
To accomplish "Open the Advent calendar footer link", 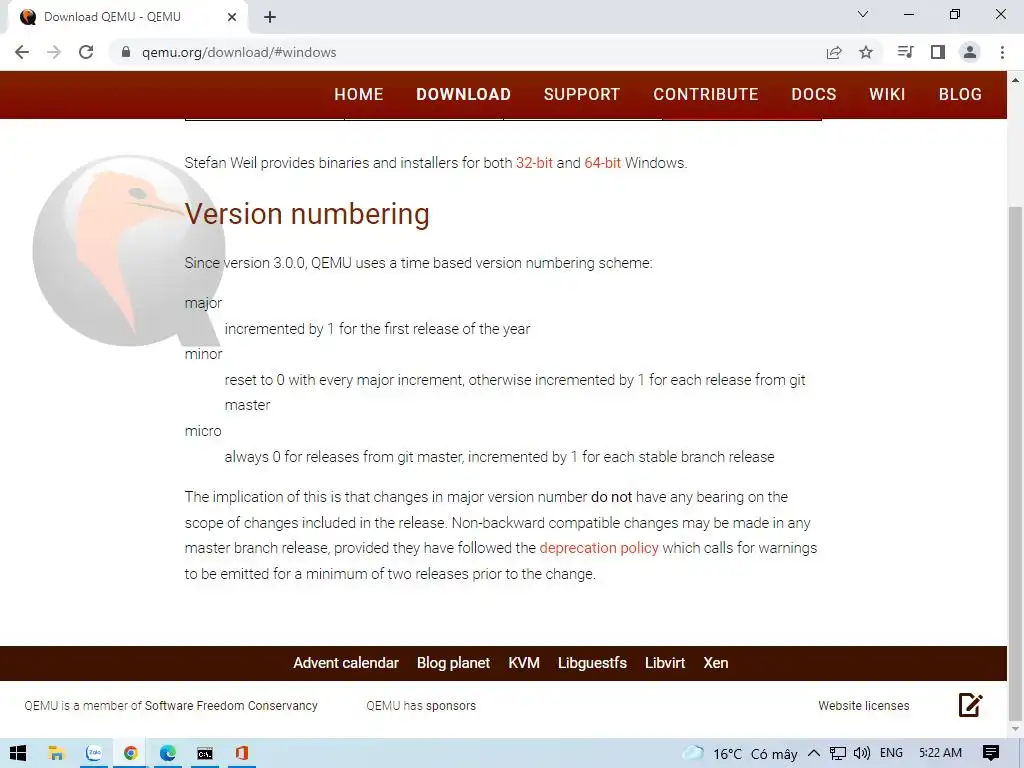I will 345,663.
